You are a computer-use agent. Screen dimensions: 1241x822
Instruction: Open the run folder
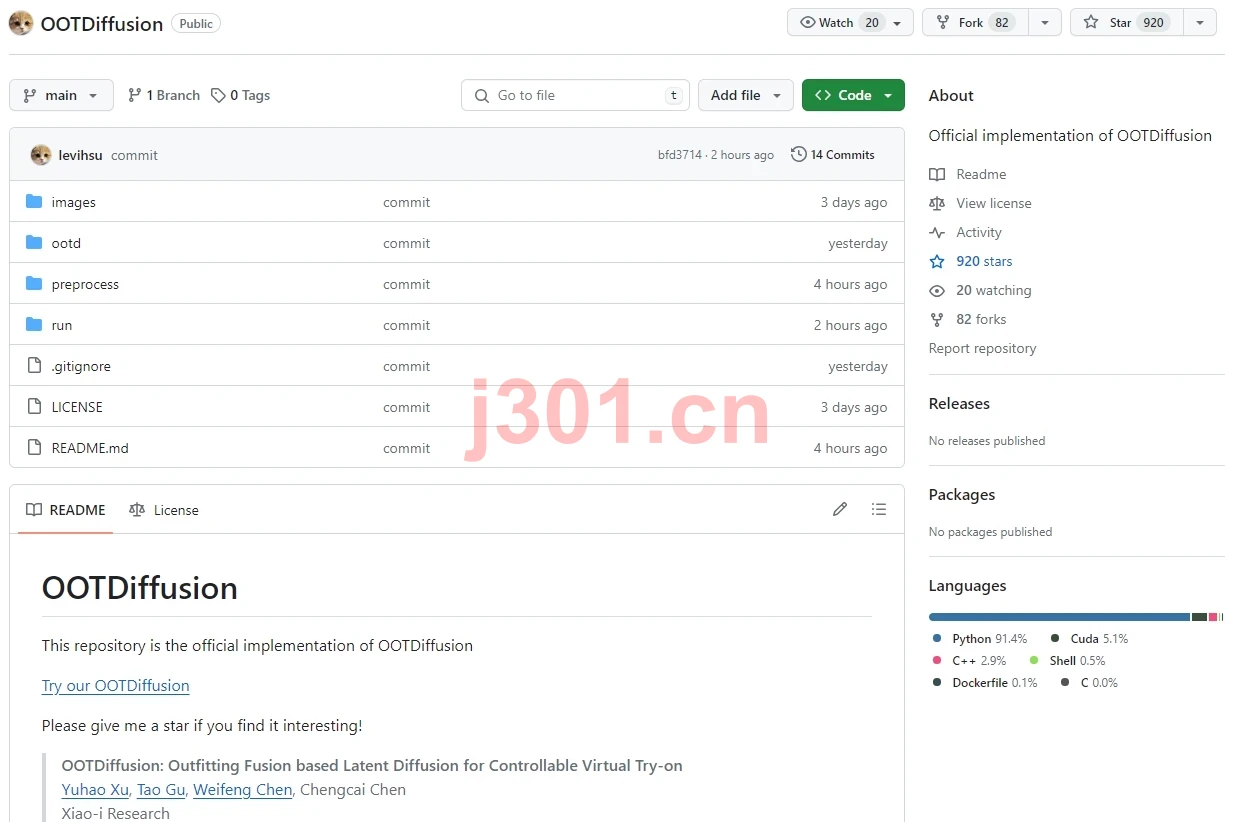(x=62, y=325)
